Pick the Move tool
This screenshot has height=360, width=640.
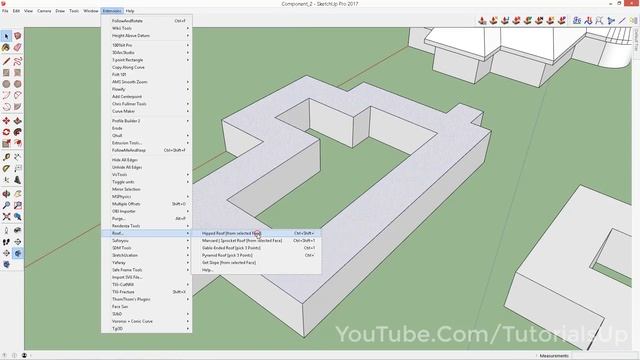tap(6, 121)
